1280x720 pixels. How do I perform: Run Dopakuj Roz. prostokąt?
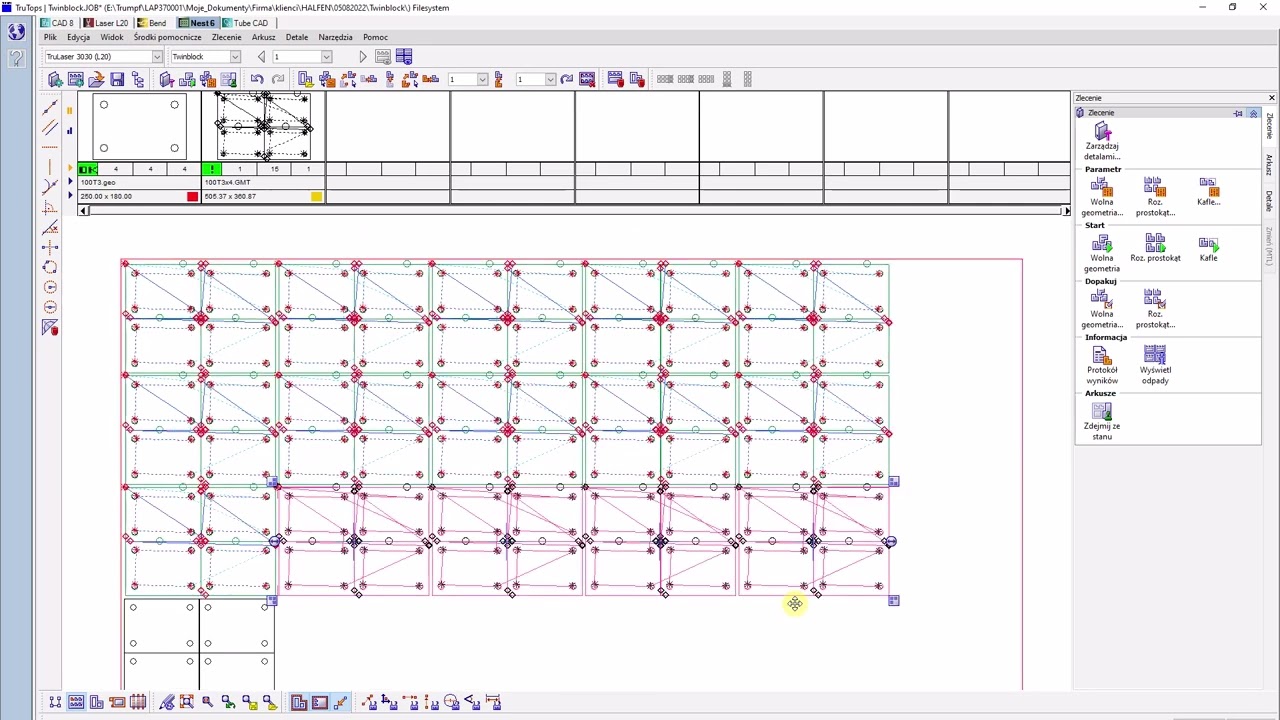click(1155, 309)
